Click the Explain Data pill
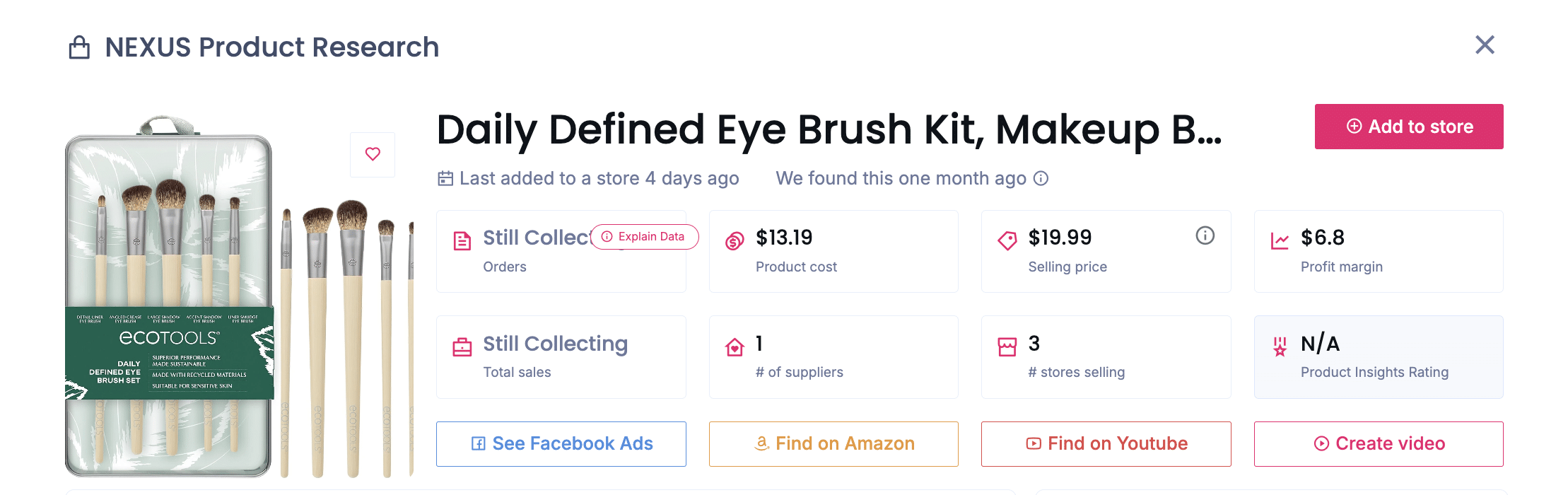1568x495 pixels. (644, 237)
